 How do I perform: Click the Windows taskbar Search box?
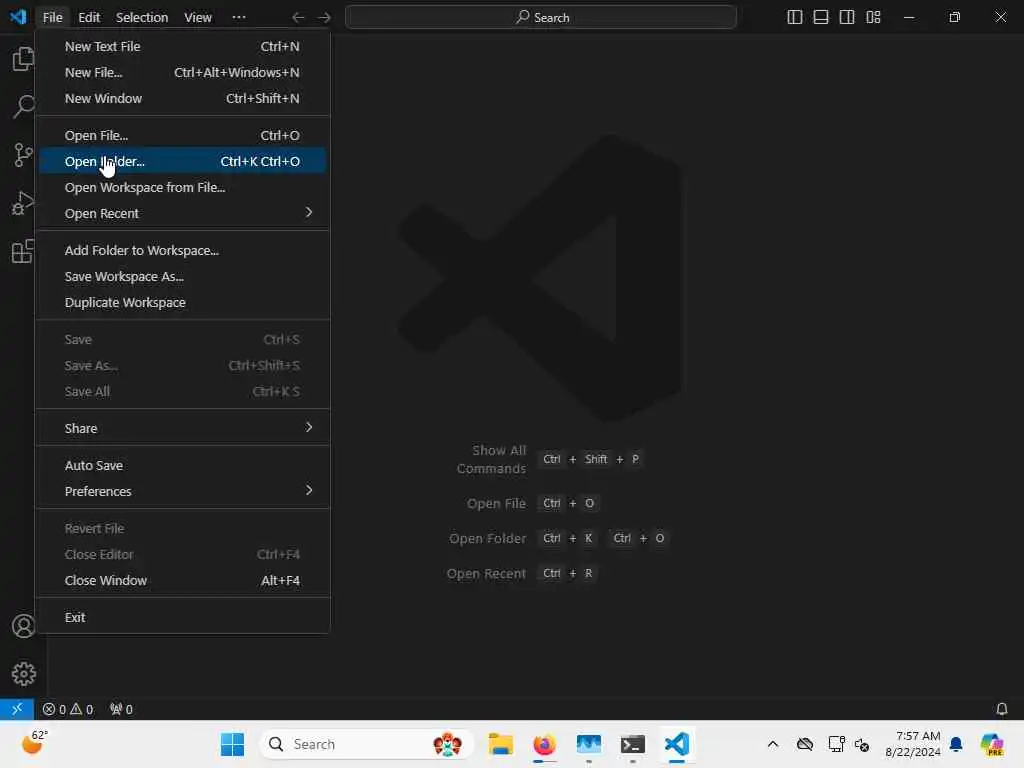pos(367,744)
